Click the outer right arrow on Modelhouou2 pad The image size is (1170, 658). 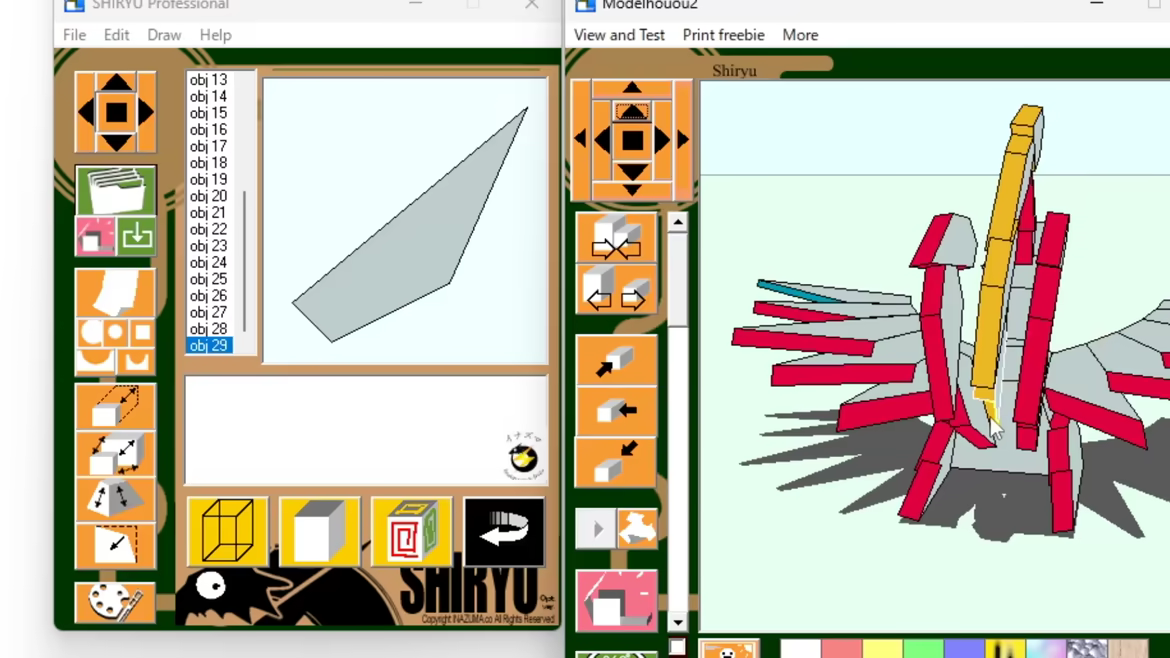[683, 140]
